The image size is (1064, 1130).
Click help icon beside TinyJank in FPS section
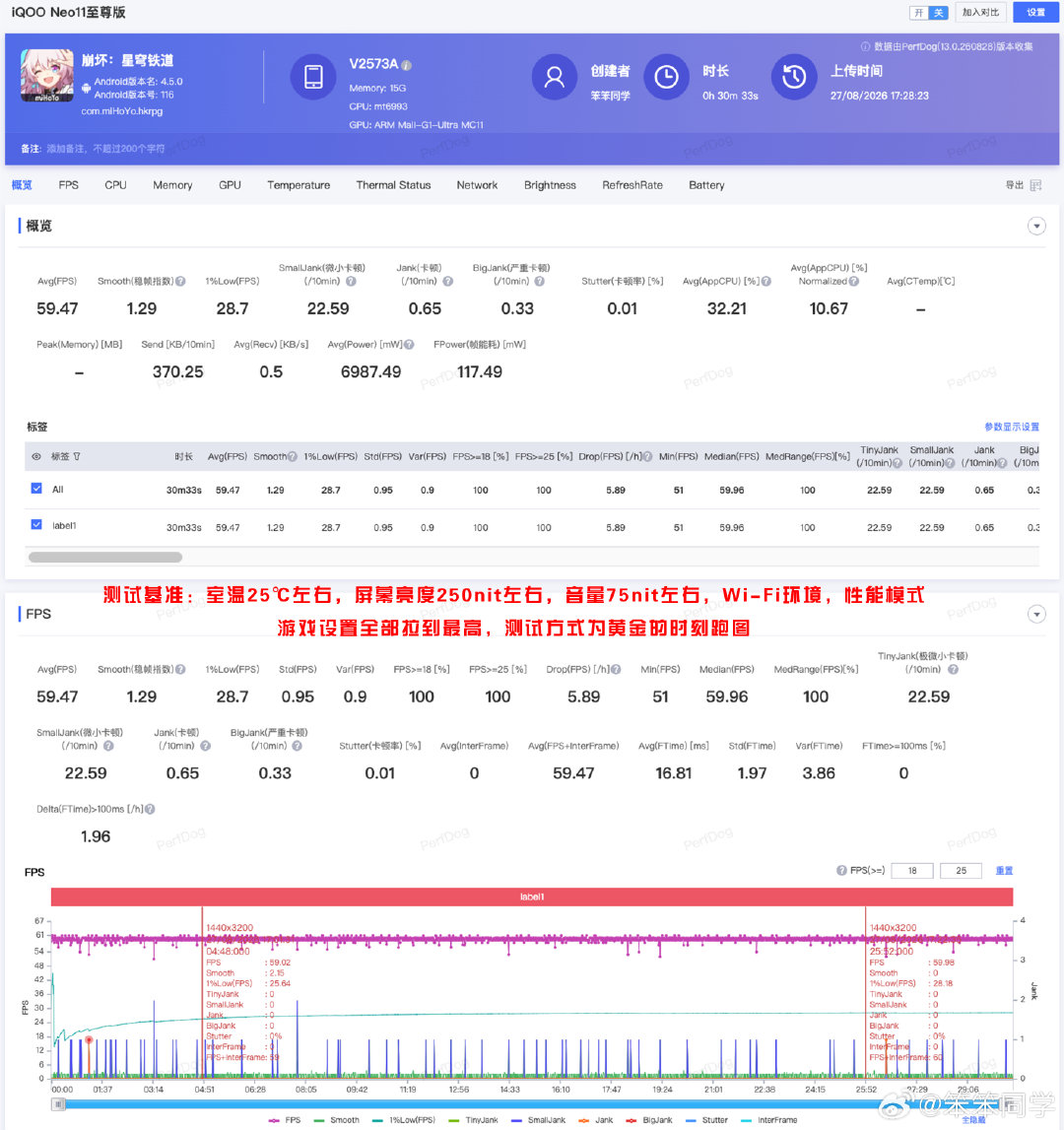click(x=953, y=670)
